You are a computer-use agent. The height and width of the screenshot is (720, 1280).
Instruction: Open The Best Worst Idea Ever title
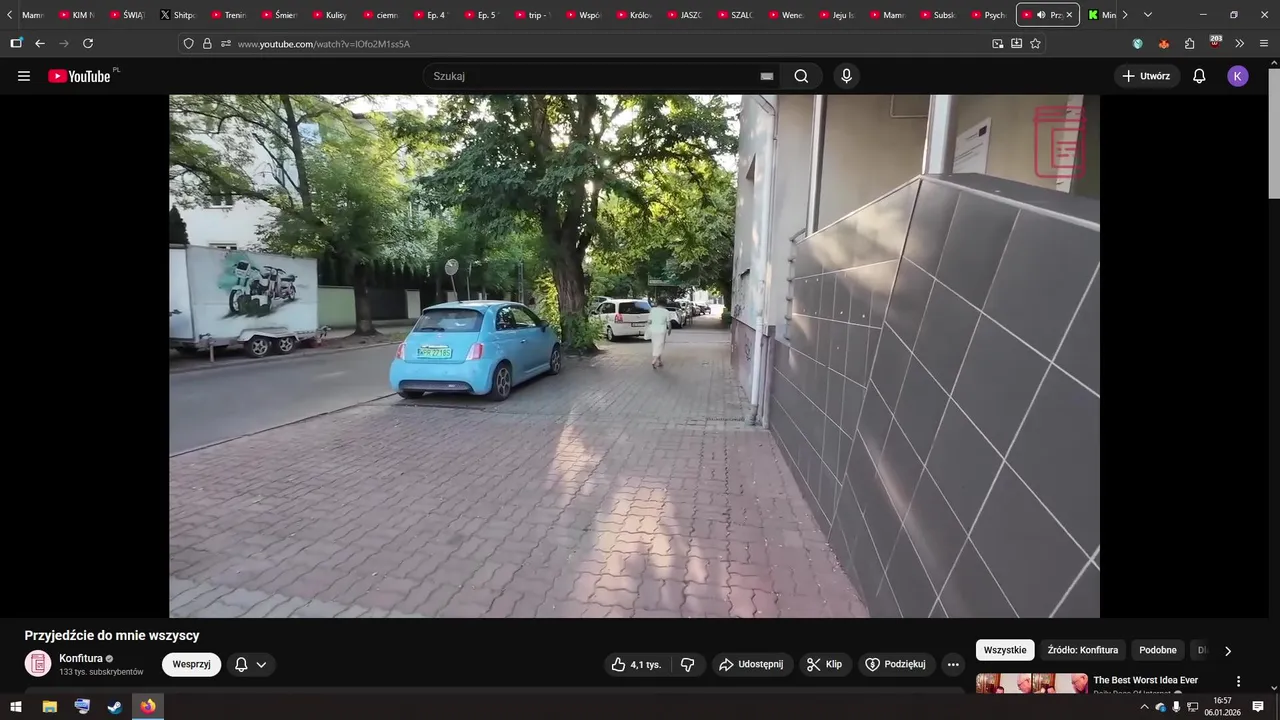pos(1146,680)
